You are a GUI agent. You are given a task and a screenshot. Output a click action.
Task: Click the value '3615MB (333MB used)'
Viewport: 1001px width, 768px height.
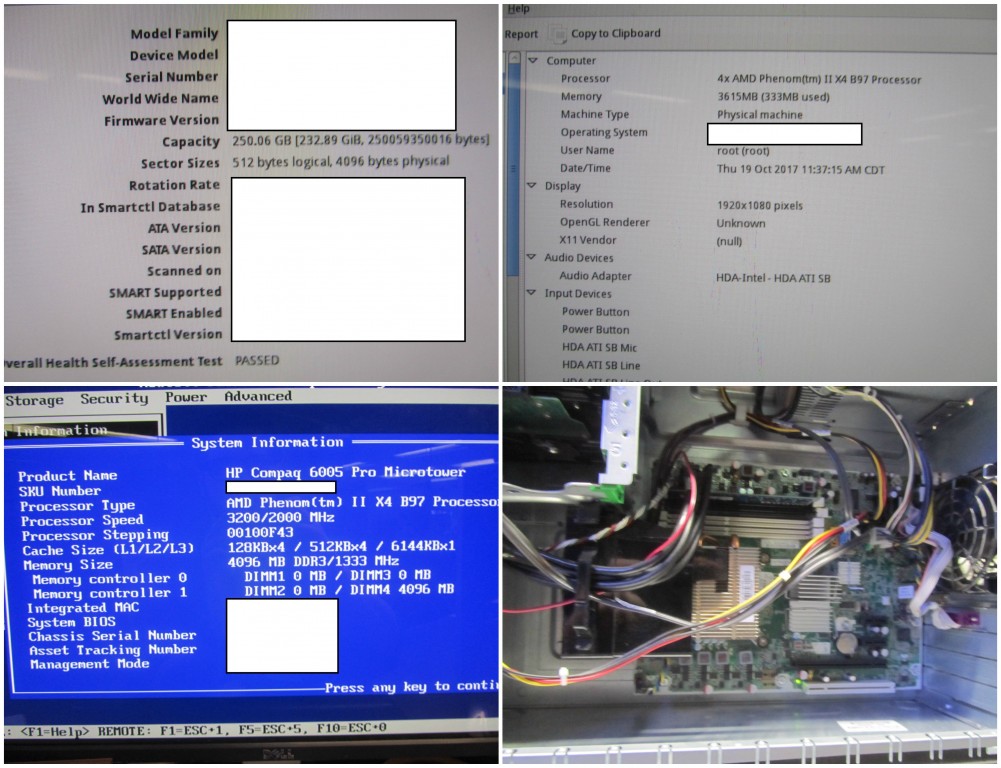click(773, 97)
